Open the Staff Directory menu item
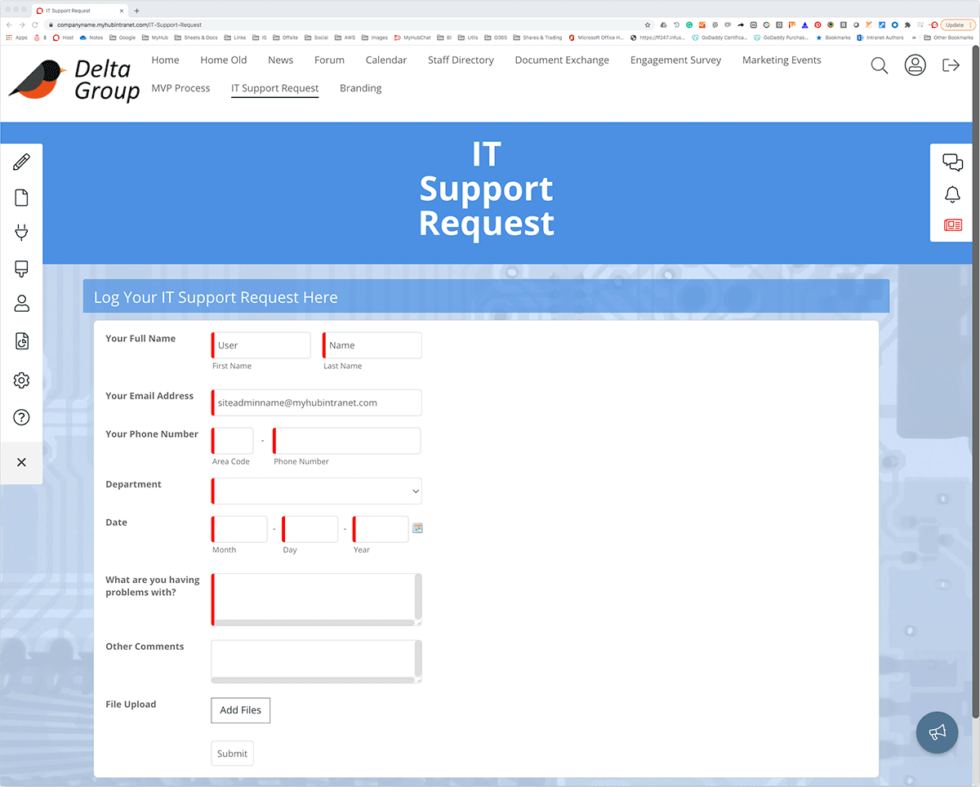Viewport: 980px width, 787px height. click(x=460, y=60)
